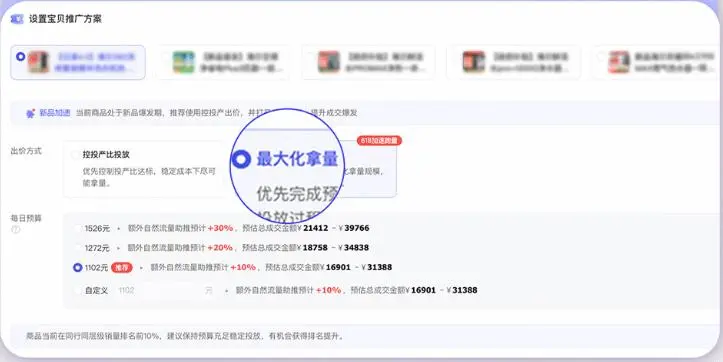Click the 元 unit after custom input
723x362 pixels.
point(209,291)
